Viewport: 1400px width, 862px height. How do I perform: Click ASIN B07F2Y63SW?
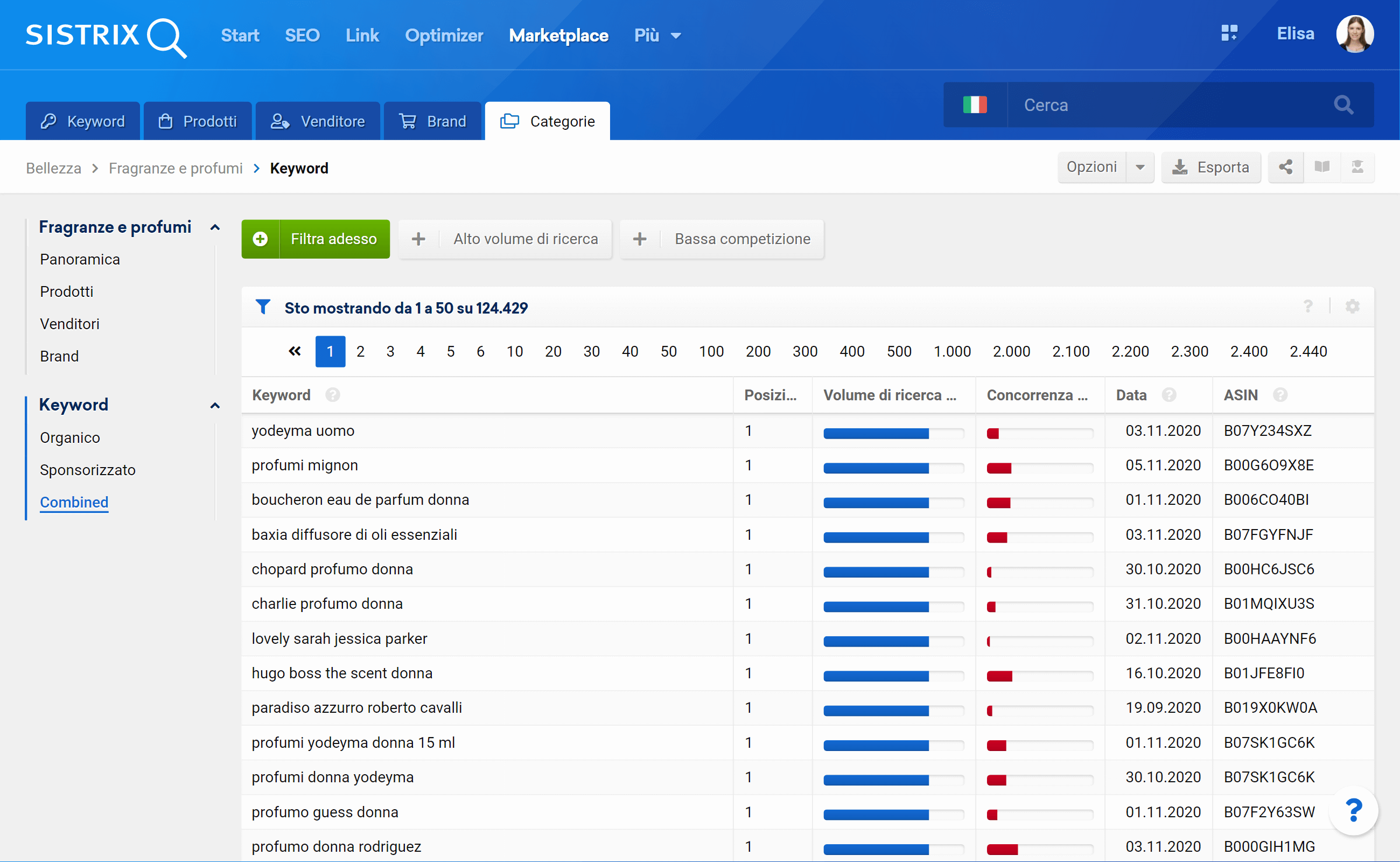coord(1269,812)
